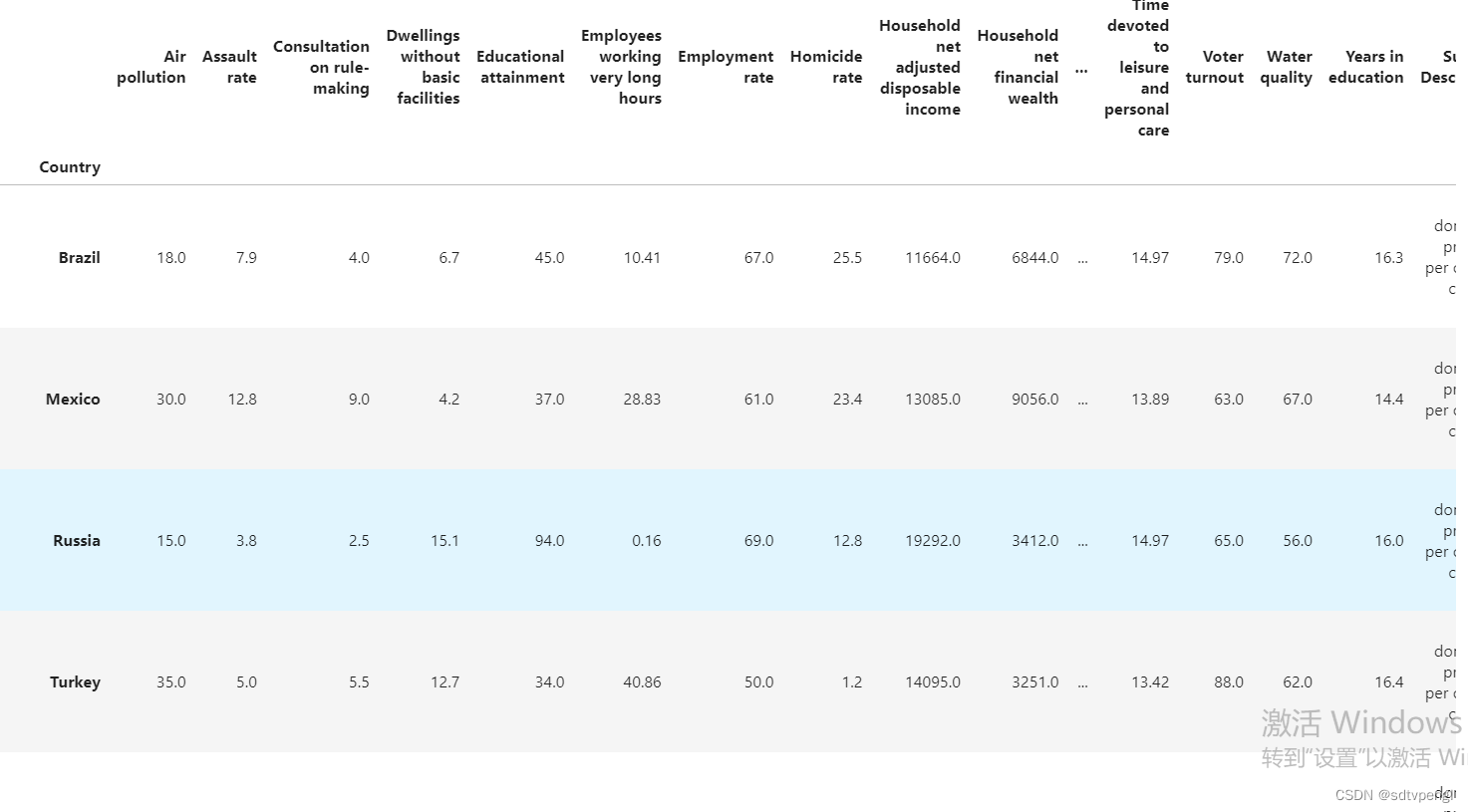Click Brazil's air pollution value 18.0

(171, 257)
